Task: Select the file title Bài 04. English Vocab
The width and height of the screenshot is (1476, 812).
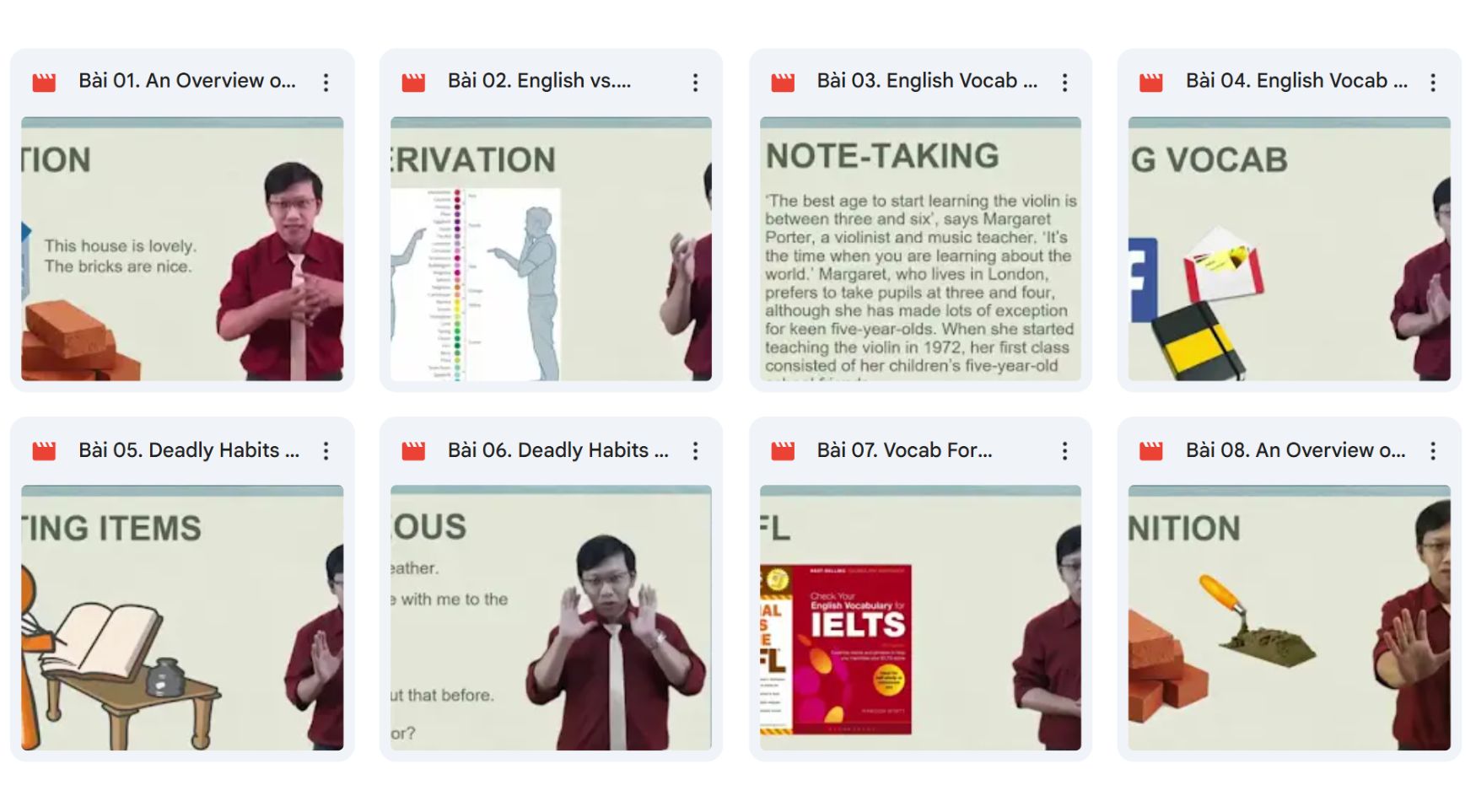Action: (1296, 81)
